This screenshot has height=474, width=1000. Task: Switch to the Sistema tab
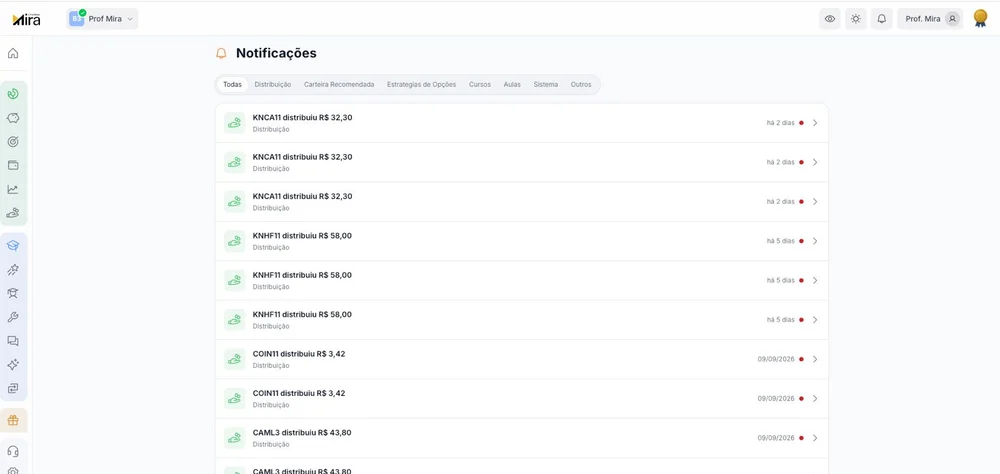[546, 84]
